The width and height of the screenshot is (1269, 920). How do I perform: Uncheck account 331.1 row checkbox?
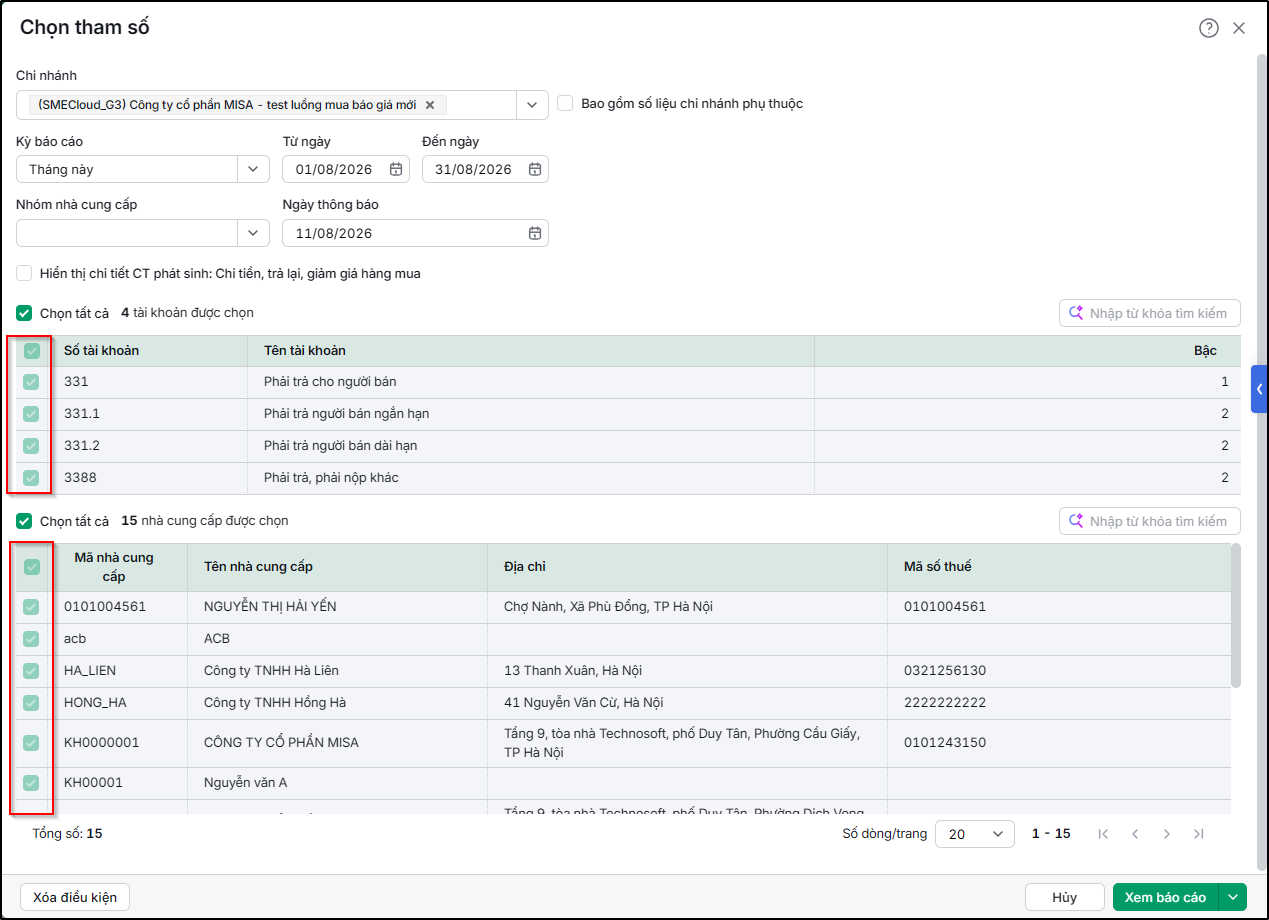click(31, 414)
